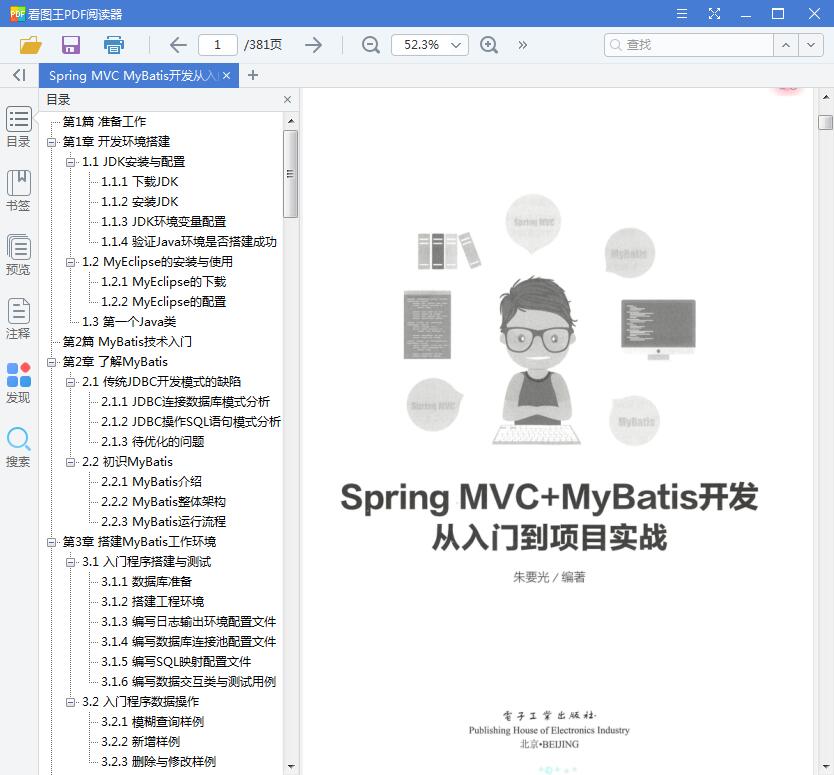Go to the next page arrow
The width and height of the screenshot is (834, 775).
tap(314, 45)
